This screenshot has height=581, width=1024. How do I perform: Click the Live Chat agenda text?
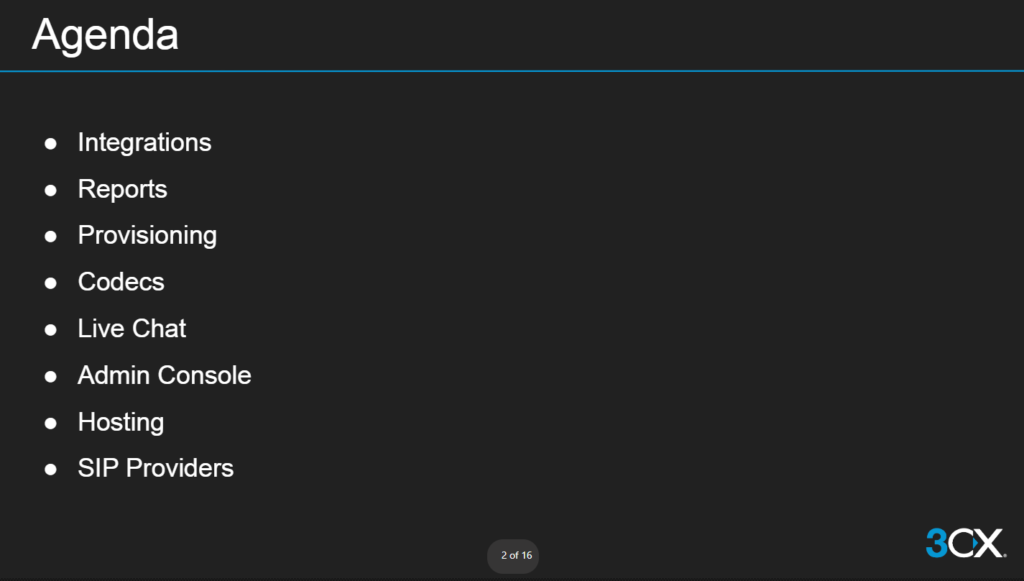(x=132, y=328)
